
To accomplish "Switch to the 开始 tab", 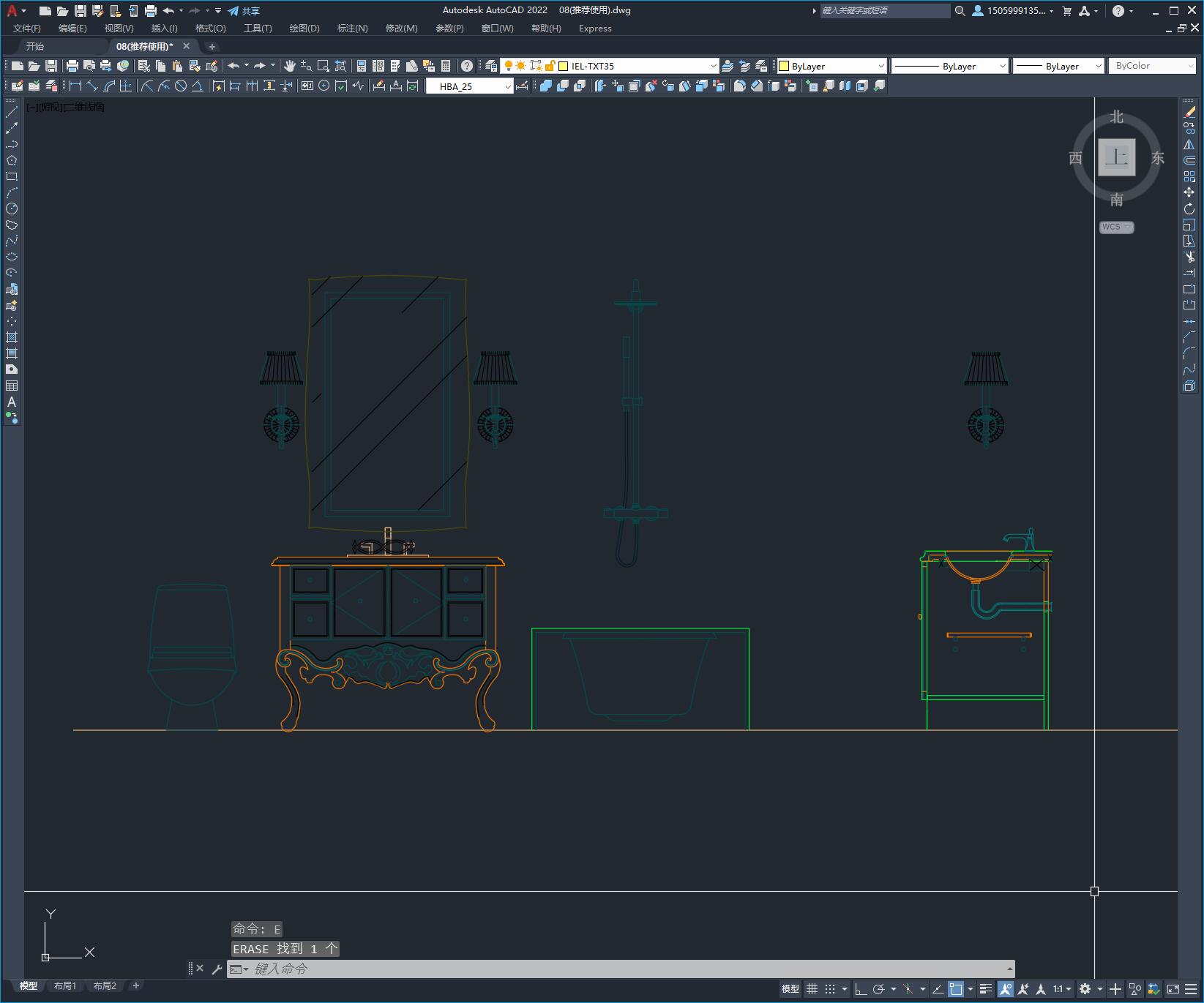I will (35, 46).
